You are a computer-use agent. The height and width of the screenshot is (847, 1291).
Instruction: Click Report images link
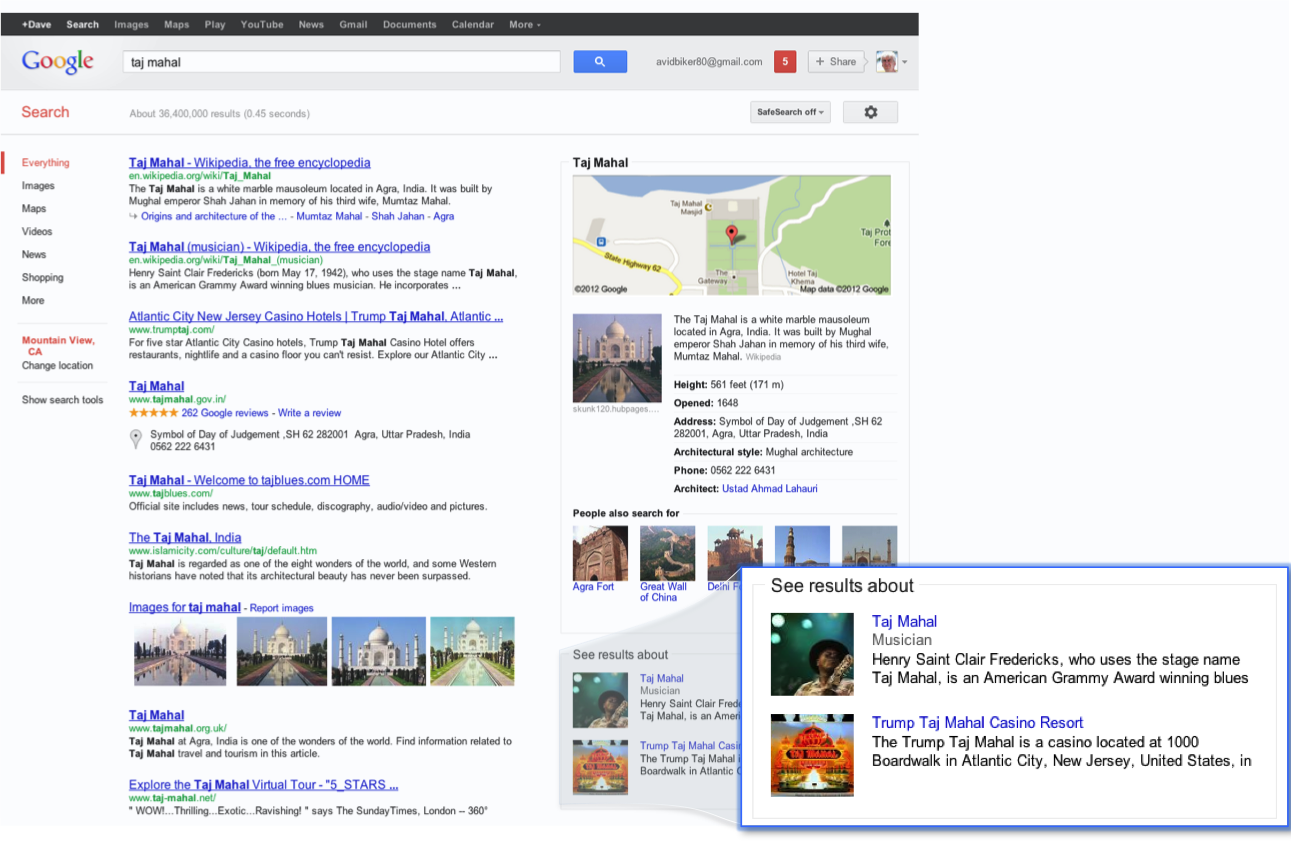point(282,608)
